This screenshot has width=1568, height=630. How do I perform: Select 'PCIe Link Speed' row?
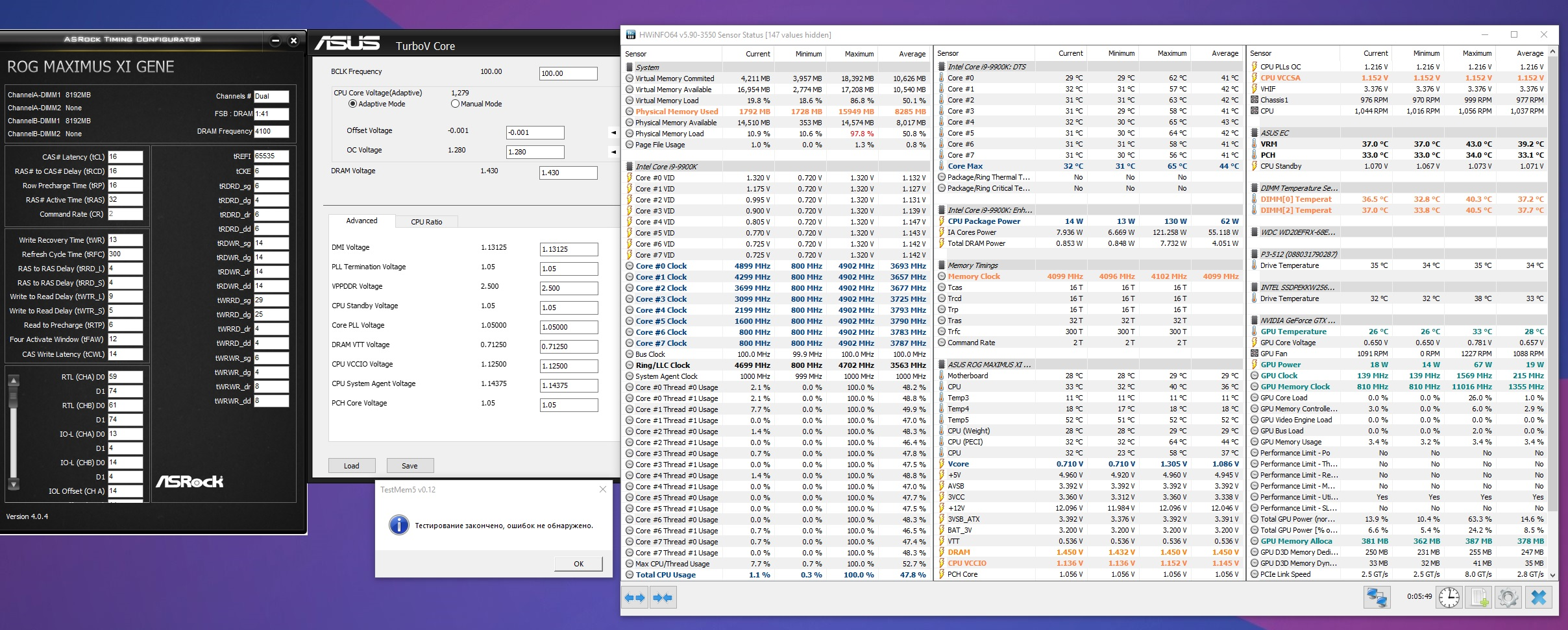pyautogui.click(x=1398, y=574)
